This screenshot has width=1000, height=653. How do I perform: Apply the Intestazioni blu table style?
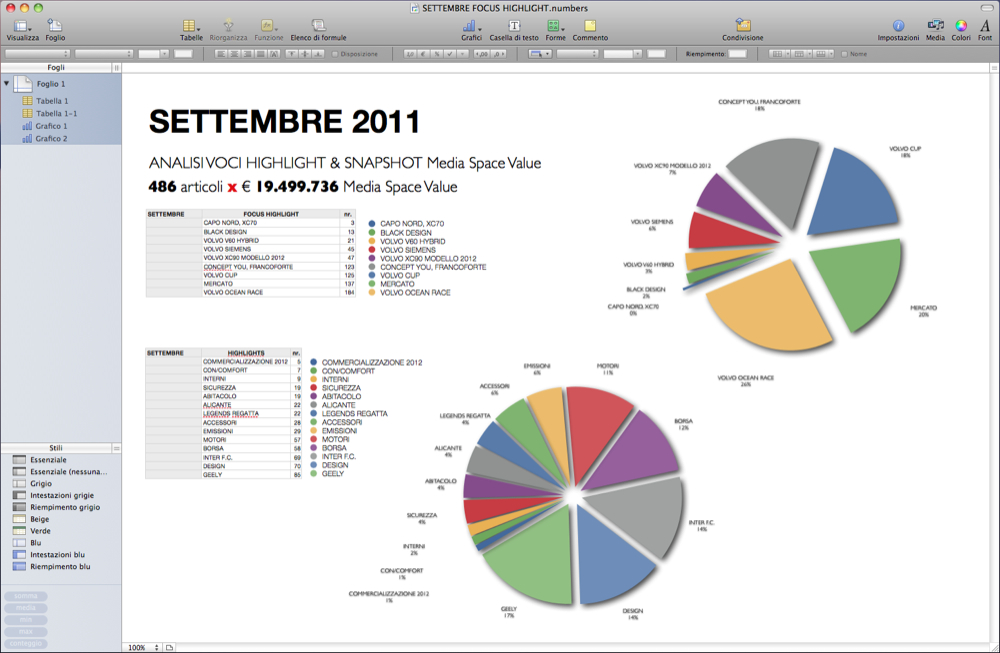pyautogui.click(x=57, y=554)
